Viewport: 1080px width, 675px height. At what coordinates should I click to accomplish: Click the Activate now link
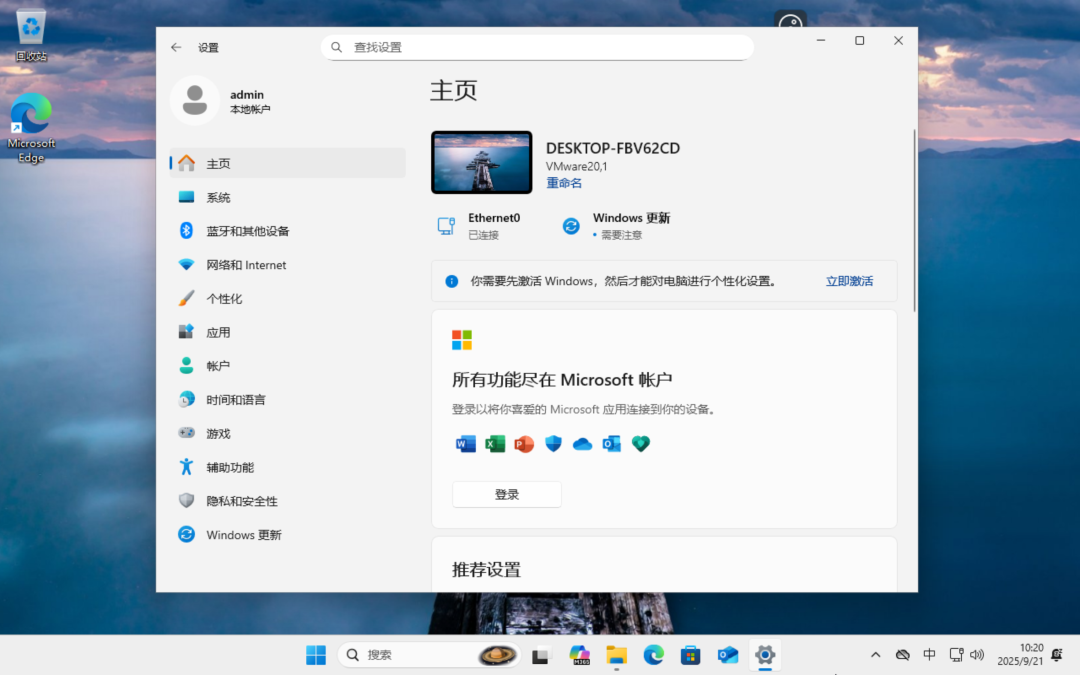[849, 281]
